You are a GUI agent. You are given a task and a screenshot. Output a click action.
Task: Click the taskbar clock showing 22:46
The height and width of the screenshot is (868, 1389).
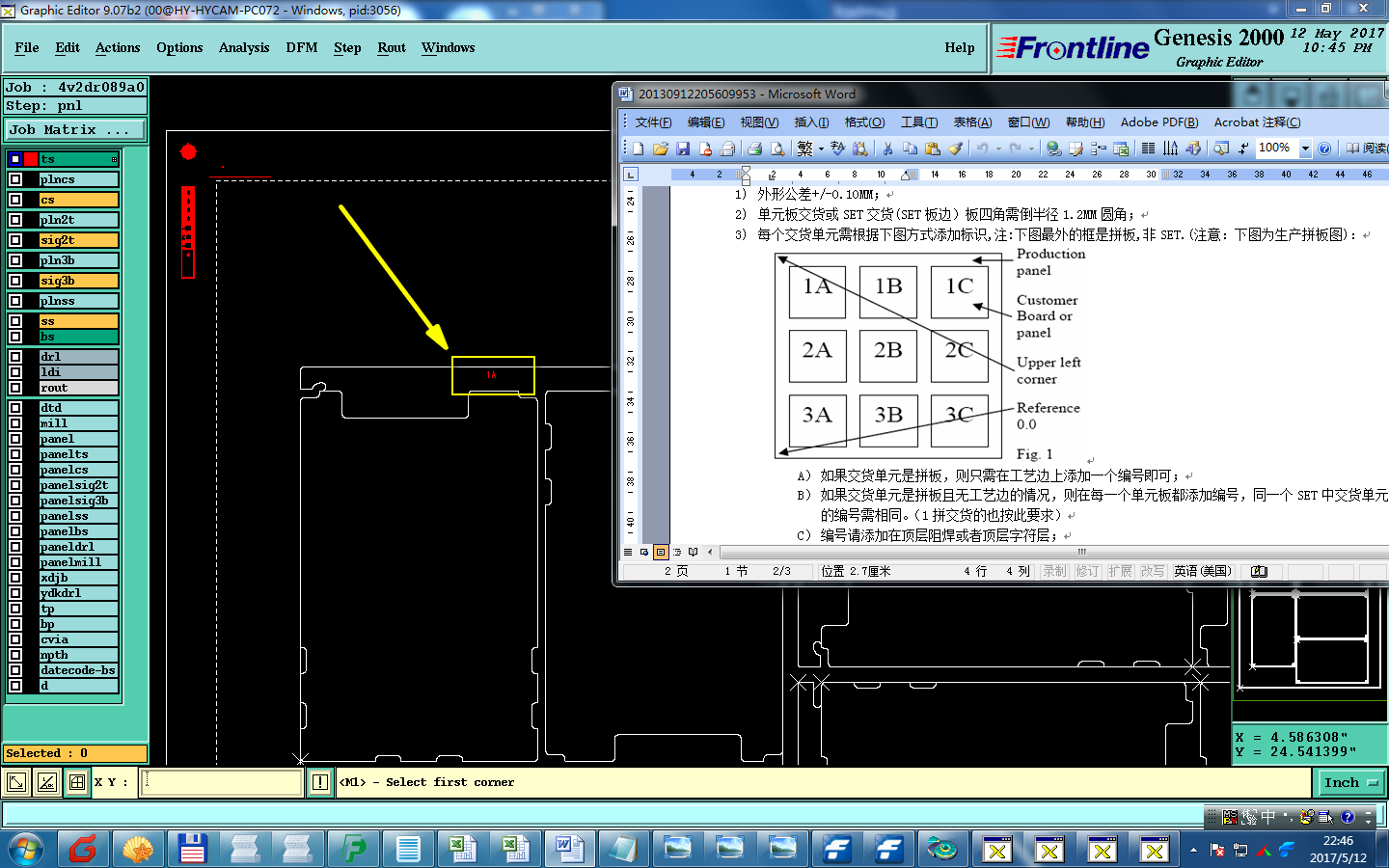point(1338,849)
